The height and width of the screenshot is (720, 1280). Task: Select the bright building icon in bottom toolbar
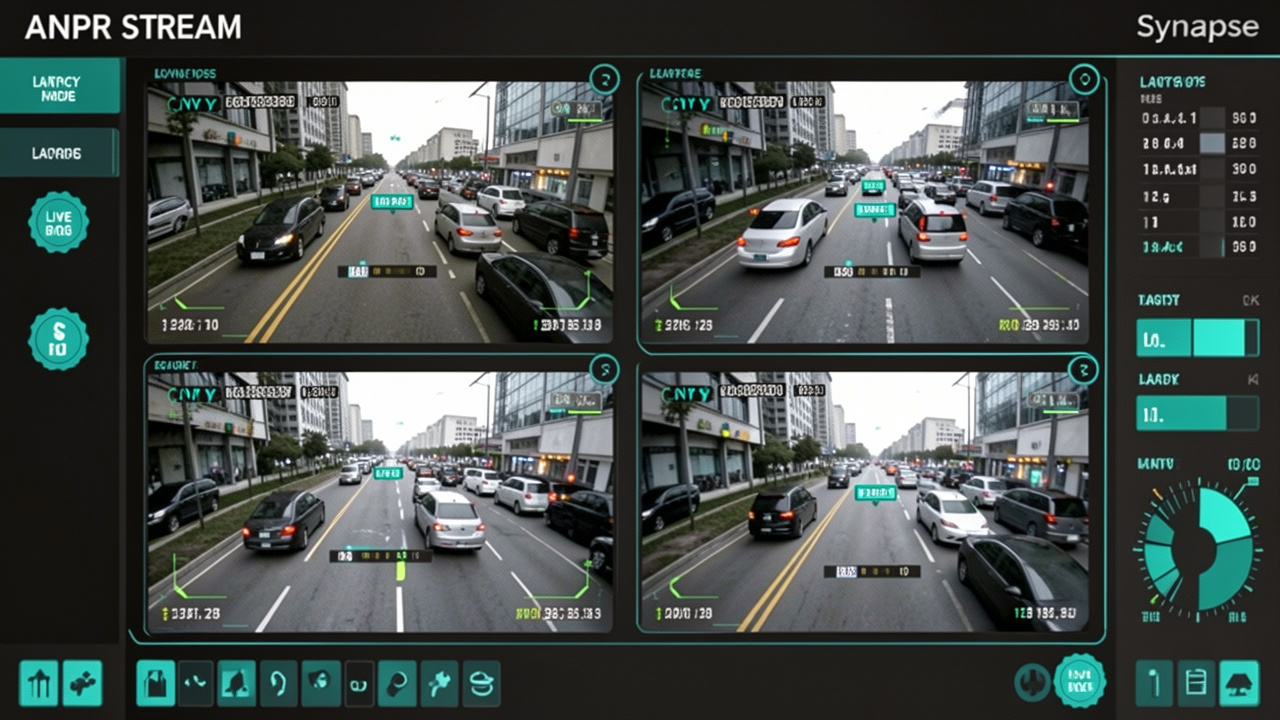pos(155,684)
